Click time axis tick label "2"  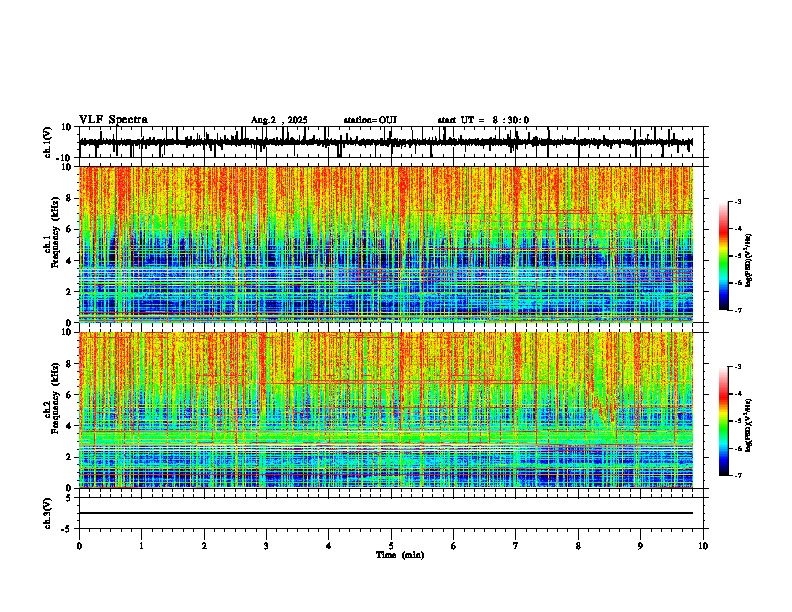(x=204, y=546)
